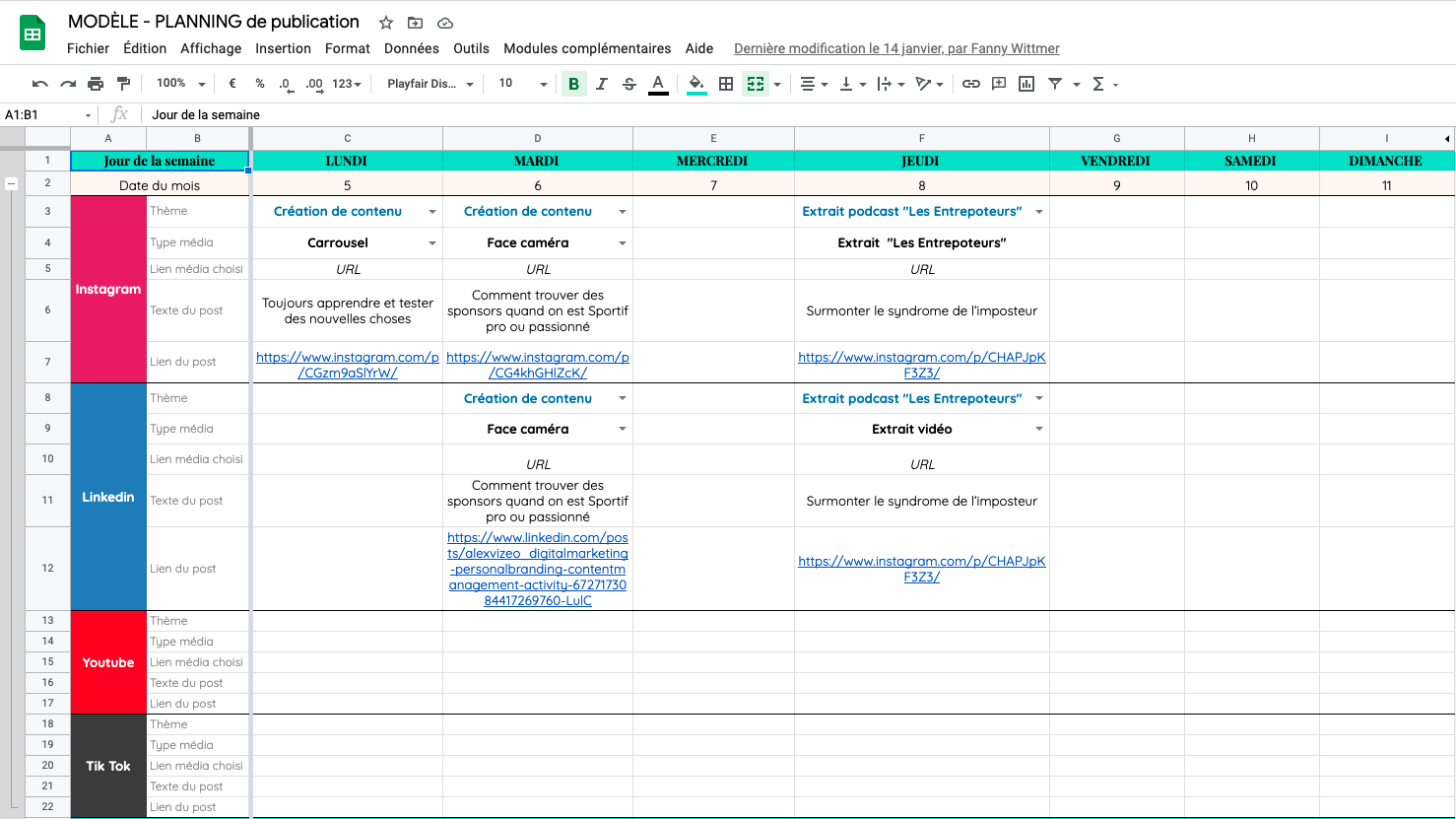Expand the font size dropdown
Image resolution: width=1456 pixels, height=819 pixels.
point(542,84)
